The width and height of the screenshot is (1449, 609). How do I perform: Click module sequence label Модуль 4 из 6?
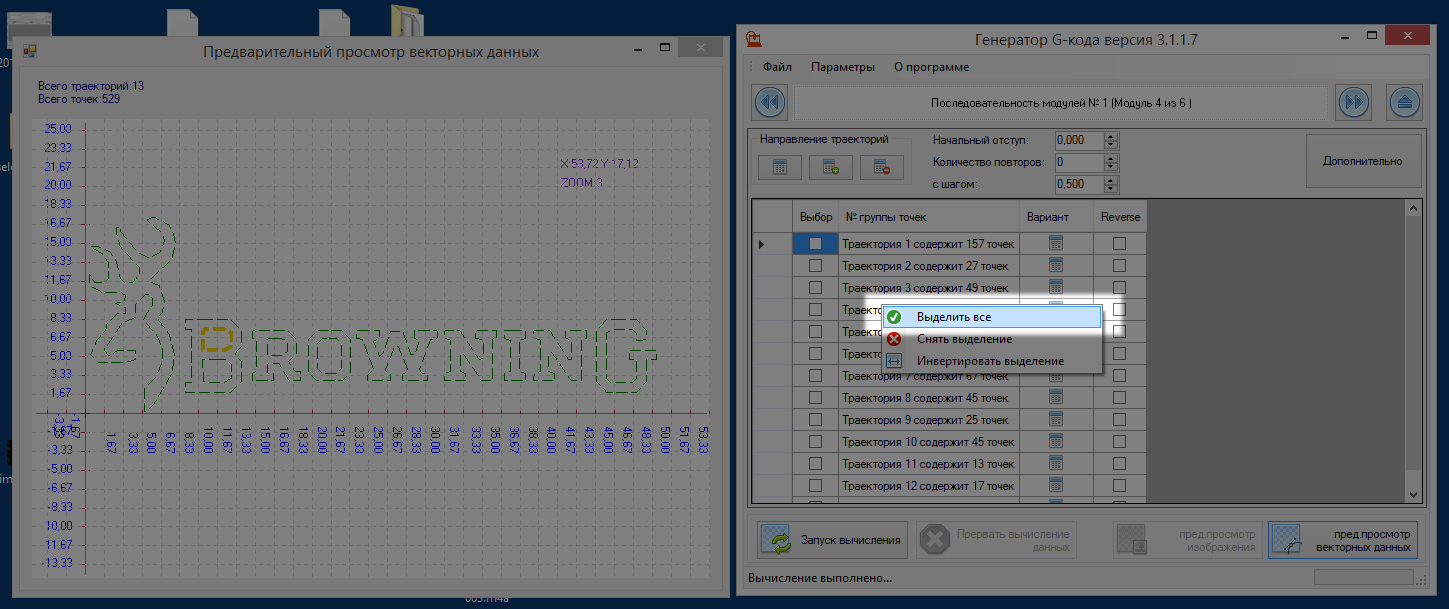pyautogui.click(x=1061, y=102)
